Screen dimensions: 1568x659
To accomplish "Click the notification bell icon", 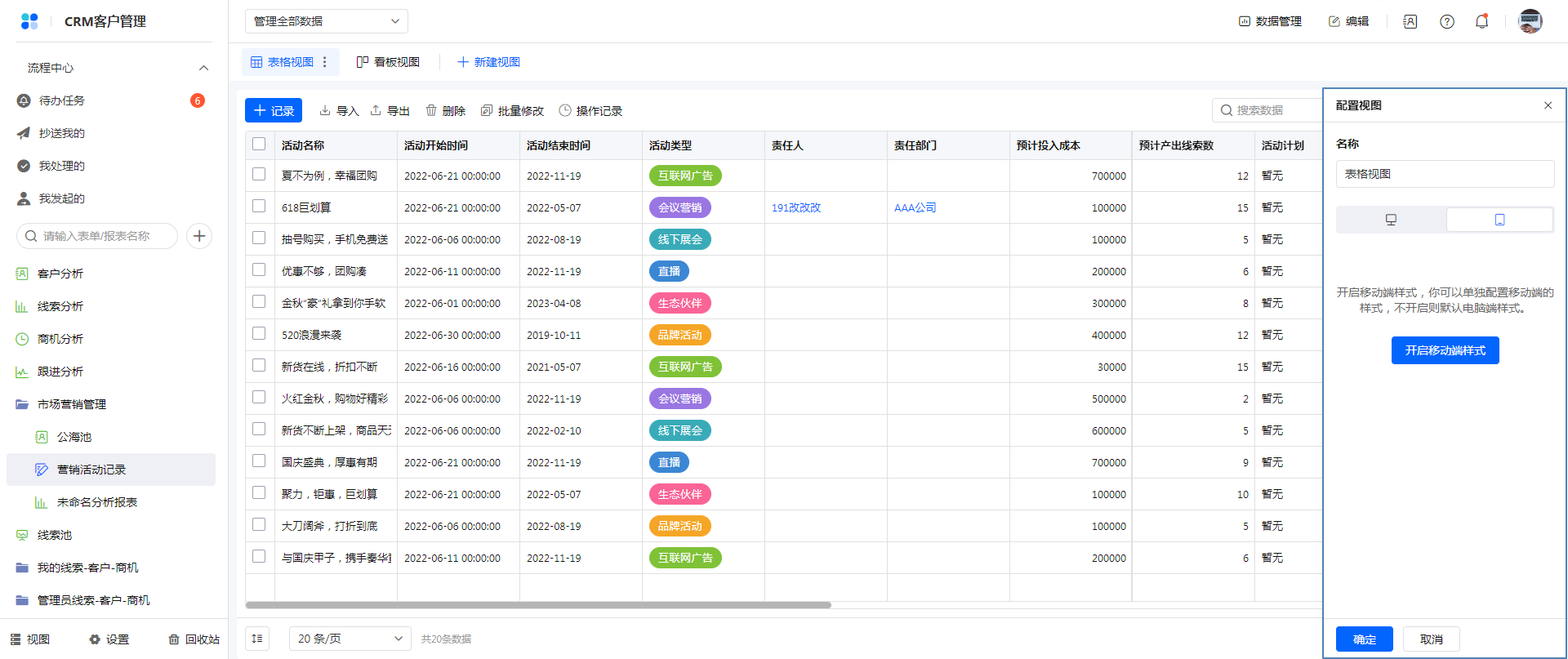I will (1481, 21).
